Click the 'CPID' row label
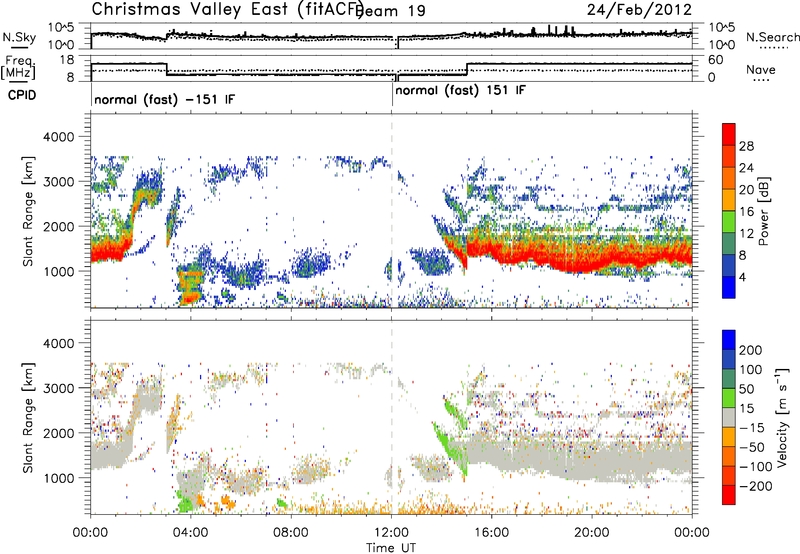 click(22, 95)
